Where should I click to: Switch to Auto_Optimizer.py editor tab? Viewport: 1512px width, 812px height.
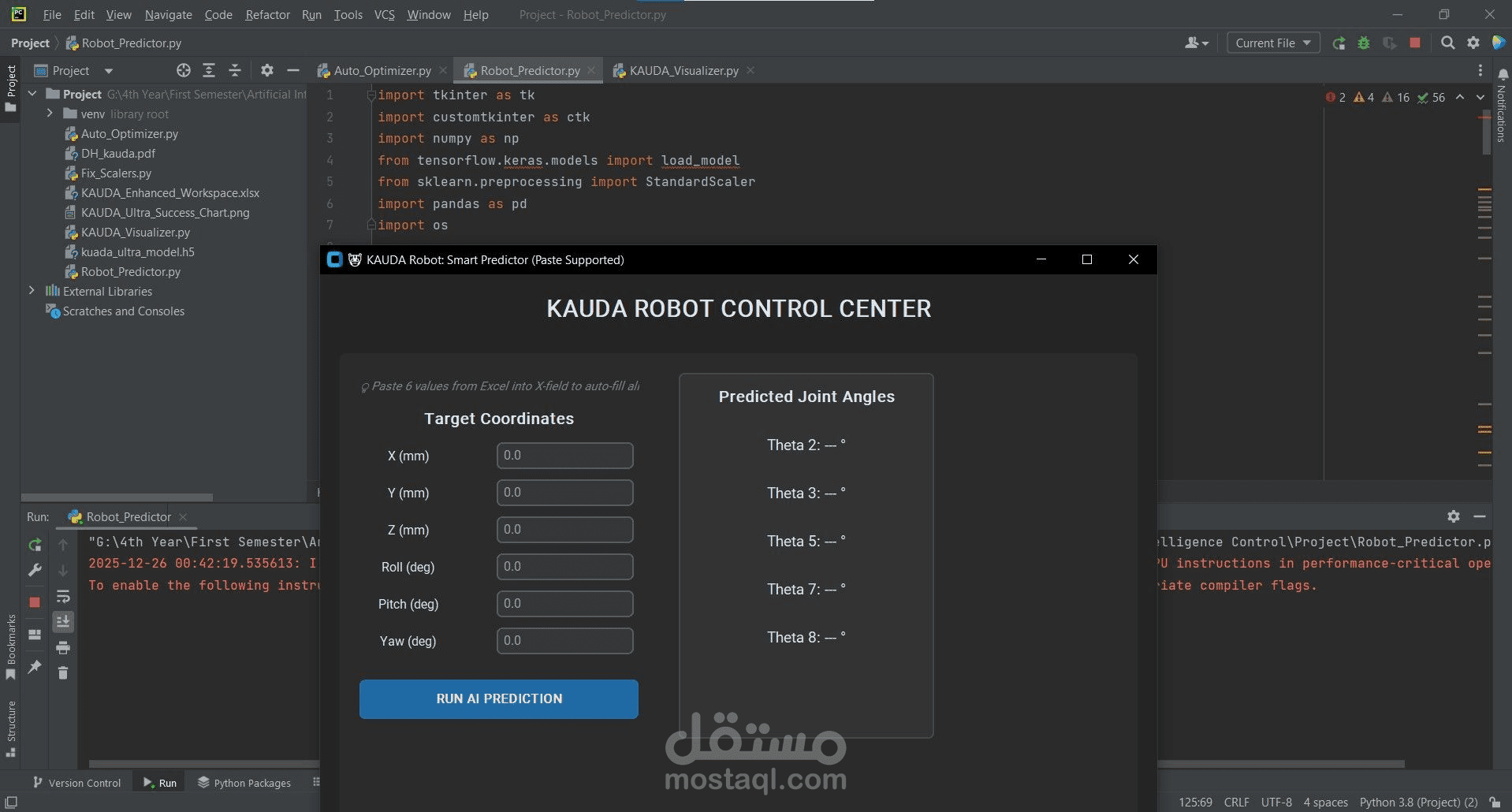click(382, 70)
